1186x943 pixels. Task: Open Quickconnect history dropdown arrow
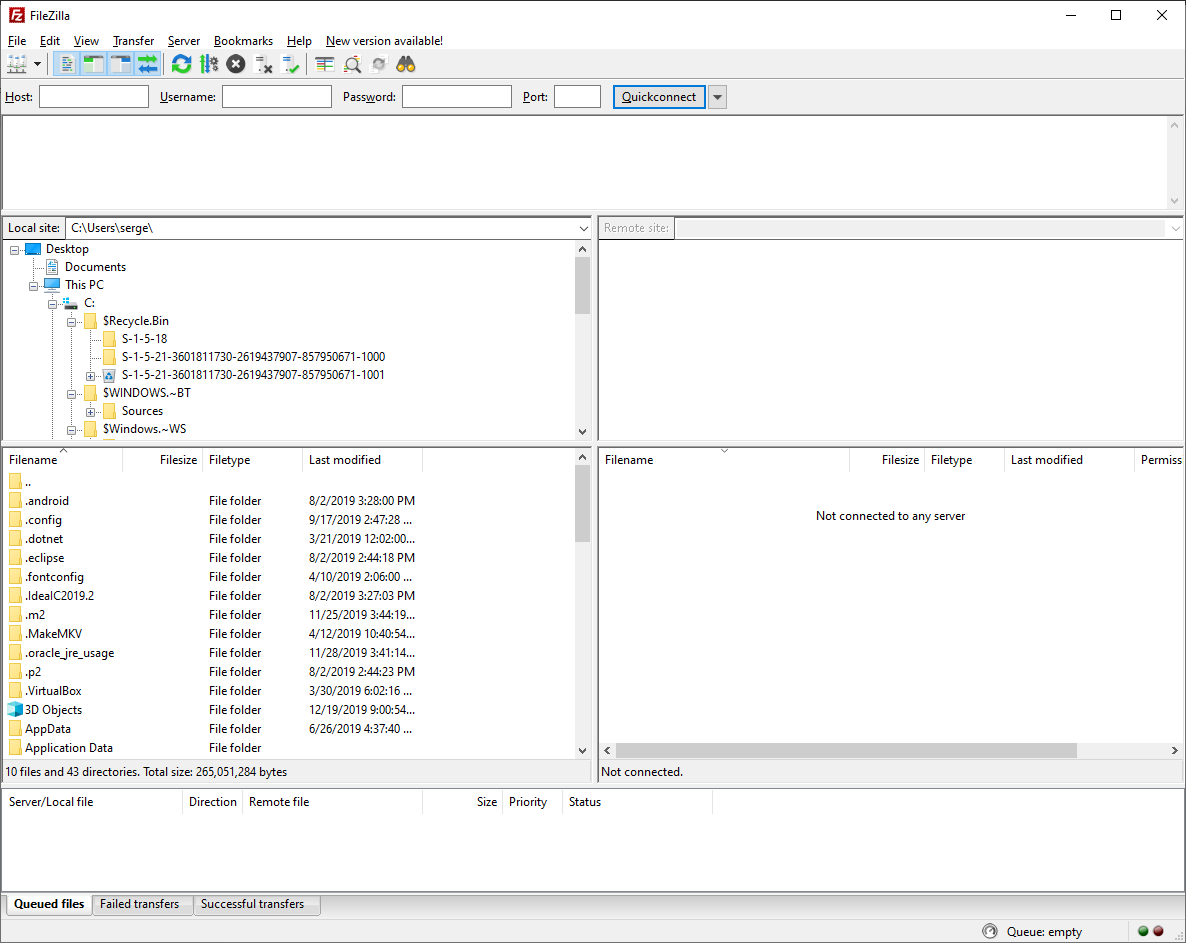(718, 97)
